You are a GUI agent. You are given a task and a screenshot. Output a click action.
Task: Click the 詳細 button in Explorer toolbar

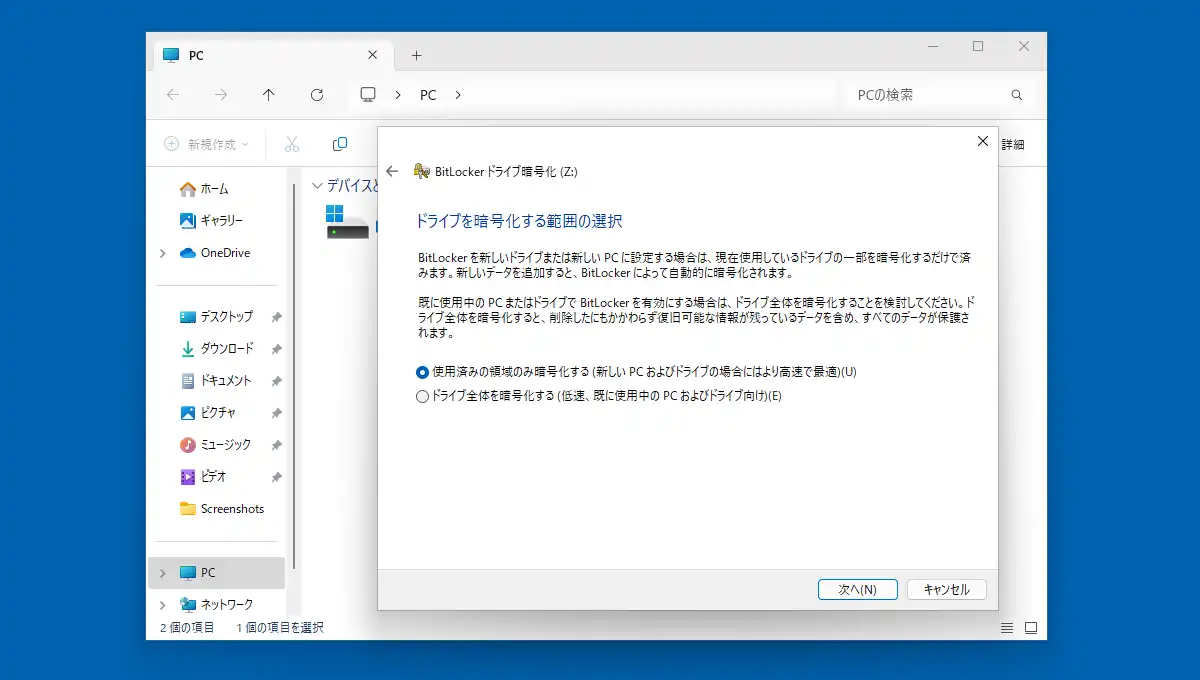[x=1013, y=144]
